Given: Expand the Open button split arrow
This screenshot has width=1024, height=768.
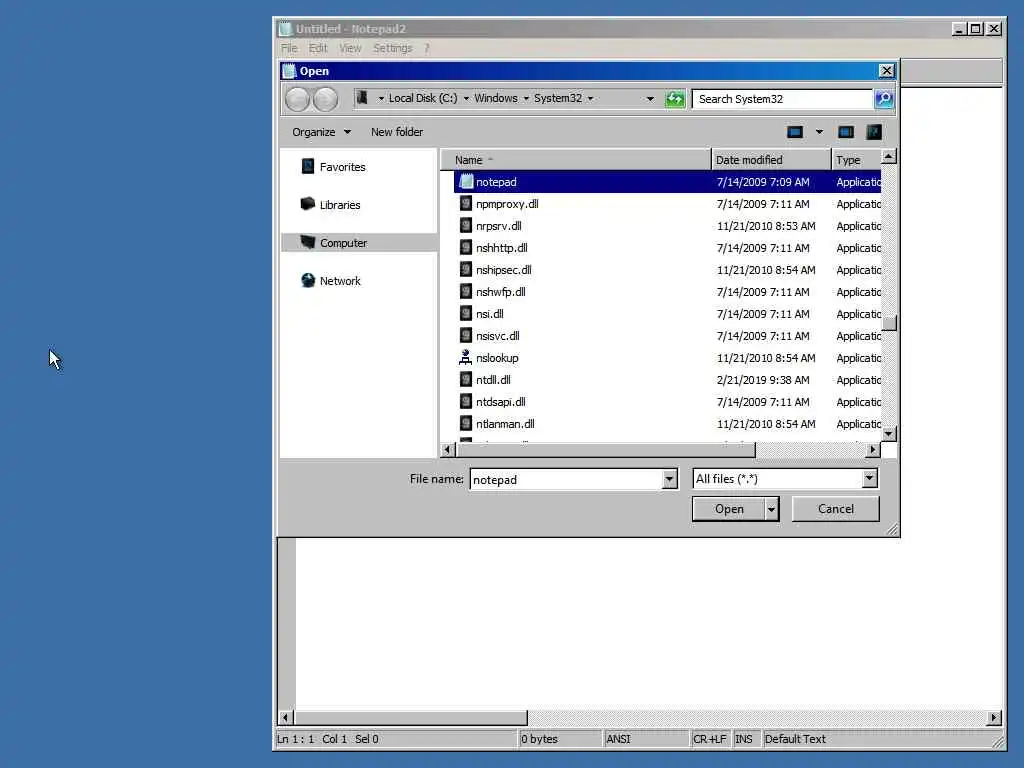Looking at the screenshot, I should 771,509.
